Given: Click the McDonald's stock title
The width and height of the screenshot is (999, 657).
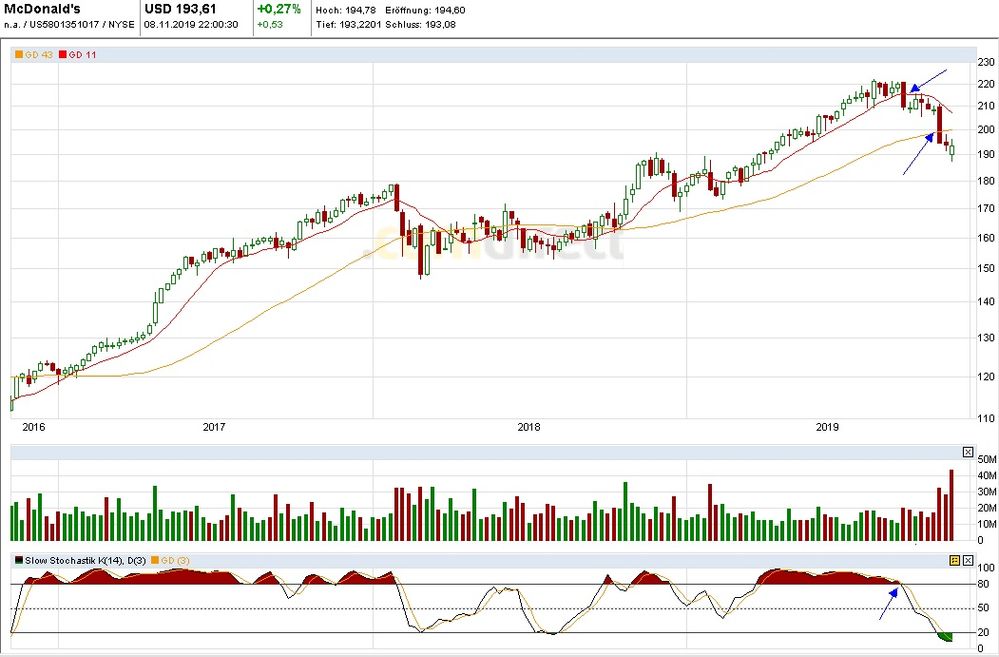Looking at the screenshot, I should point(42,10).
